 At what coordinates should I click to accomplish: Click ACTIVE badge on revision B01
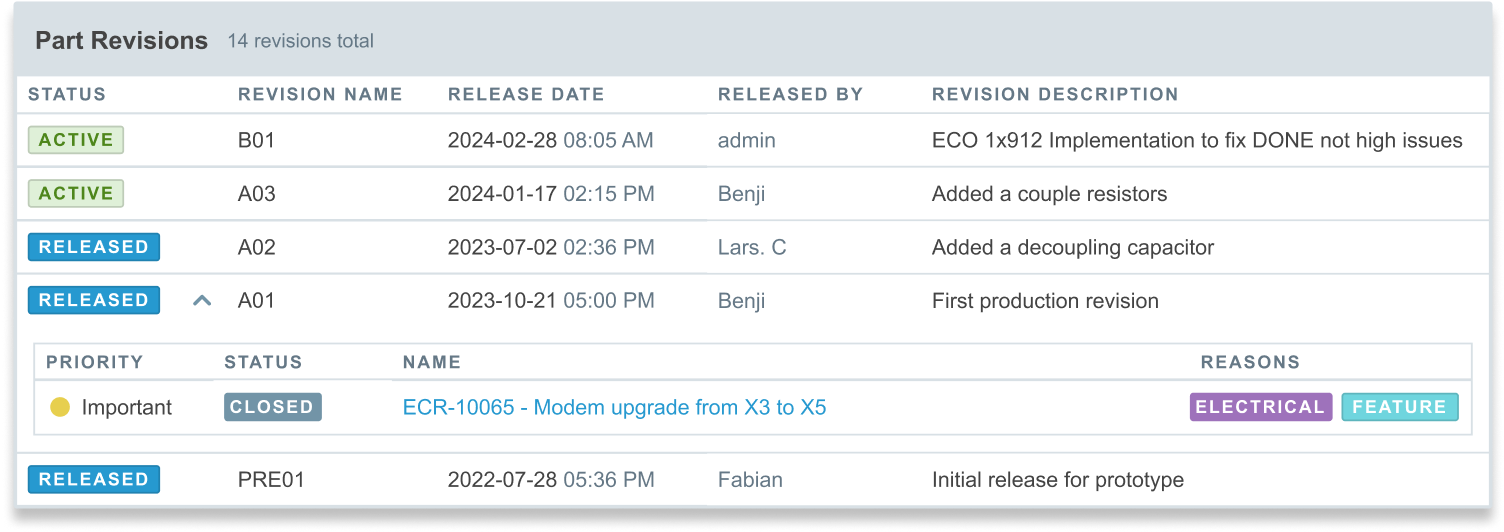pyautogui.click(x=76, y=140)
